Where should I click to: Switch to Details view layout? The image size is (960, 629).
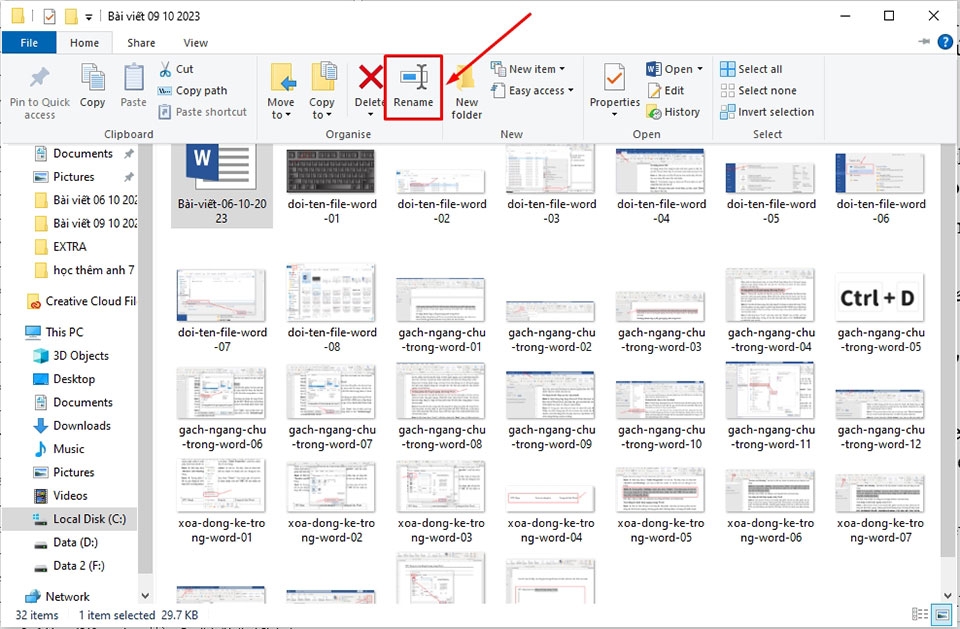(x=920, y=614)
